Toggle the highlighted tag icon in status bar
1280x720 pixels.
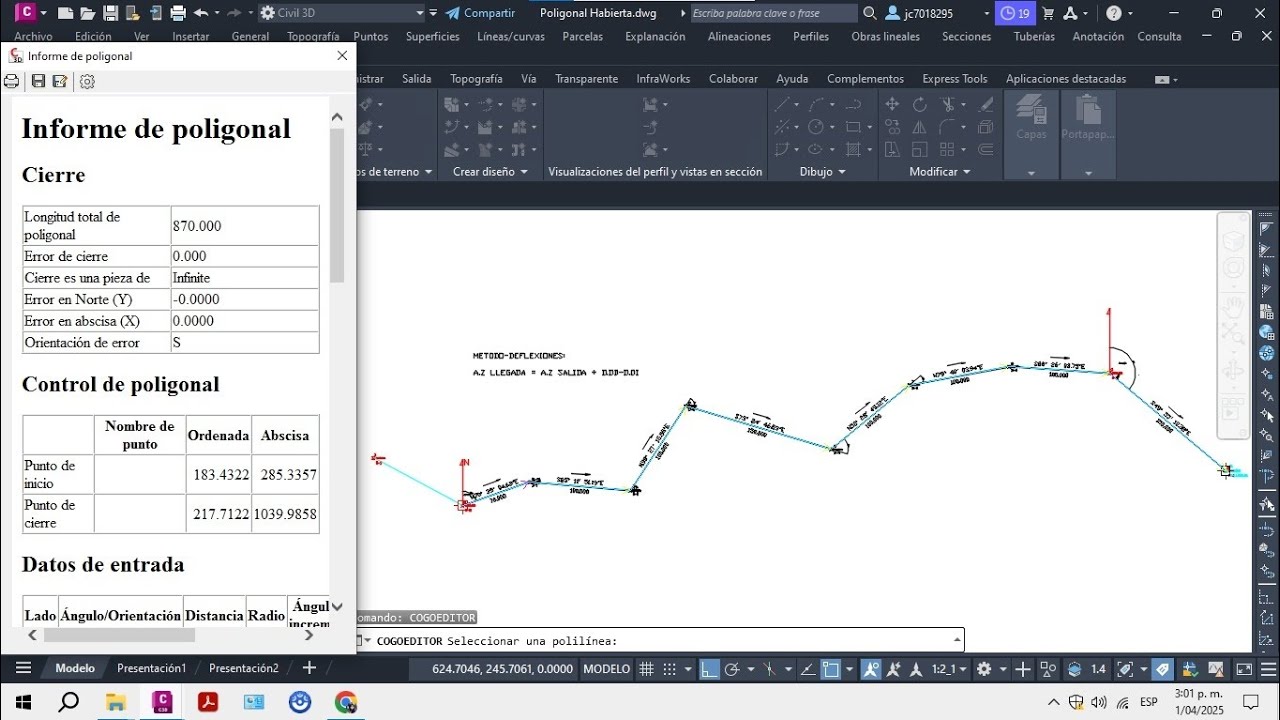pyautogui.click(x=1162, y=669)
